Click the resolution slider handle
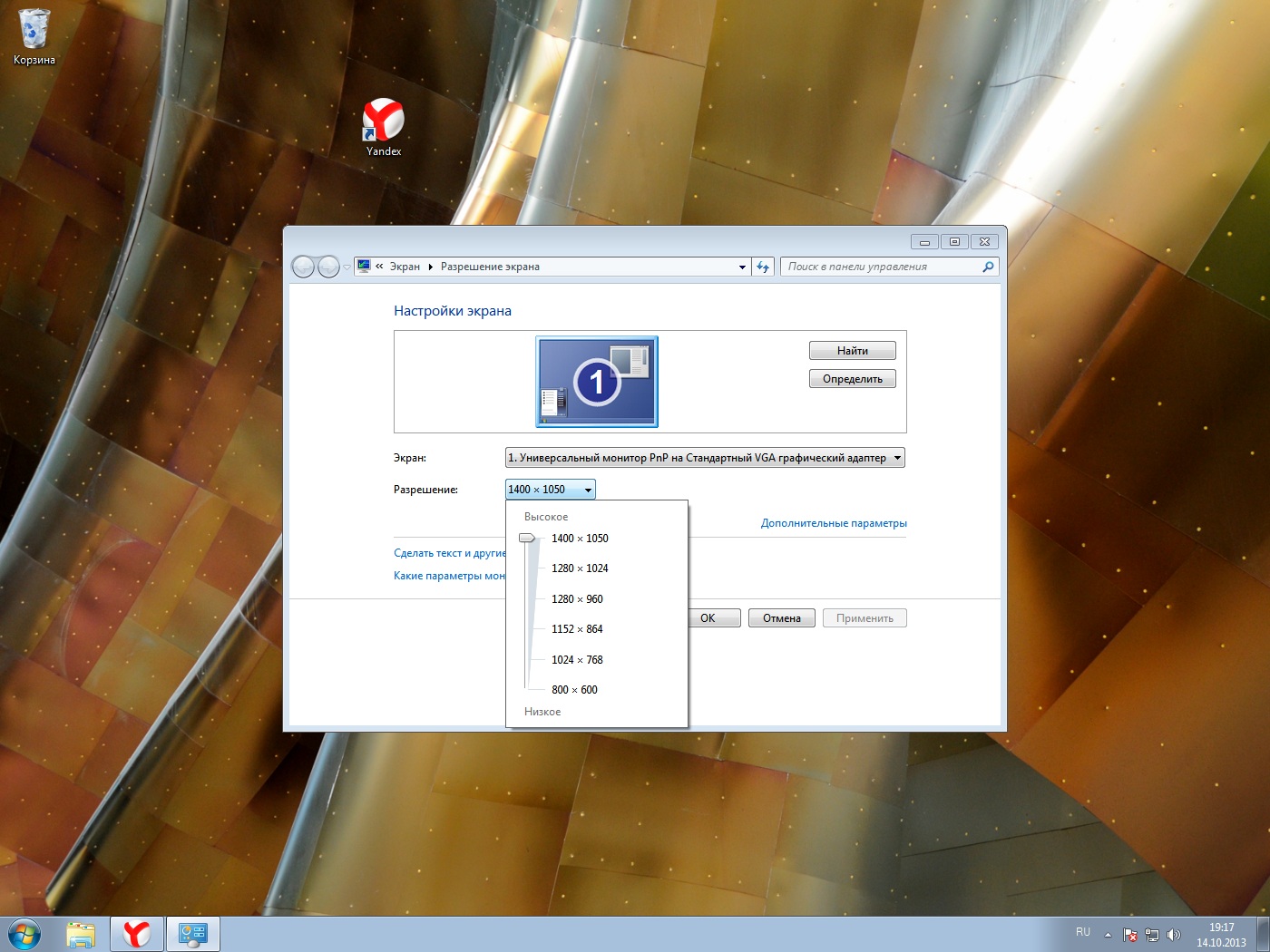Image resolution: width=1270 pixels, height=952 pixels. coord(527,539)
